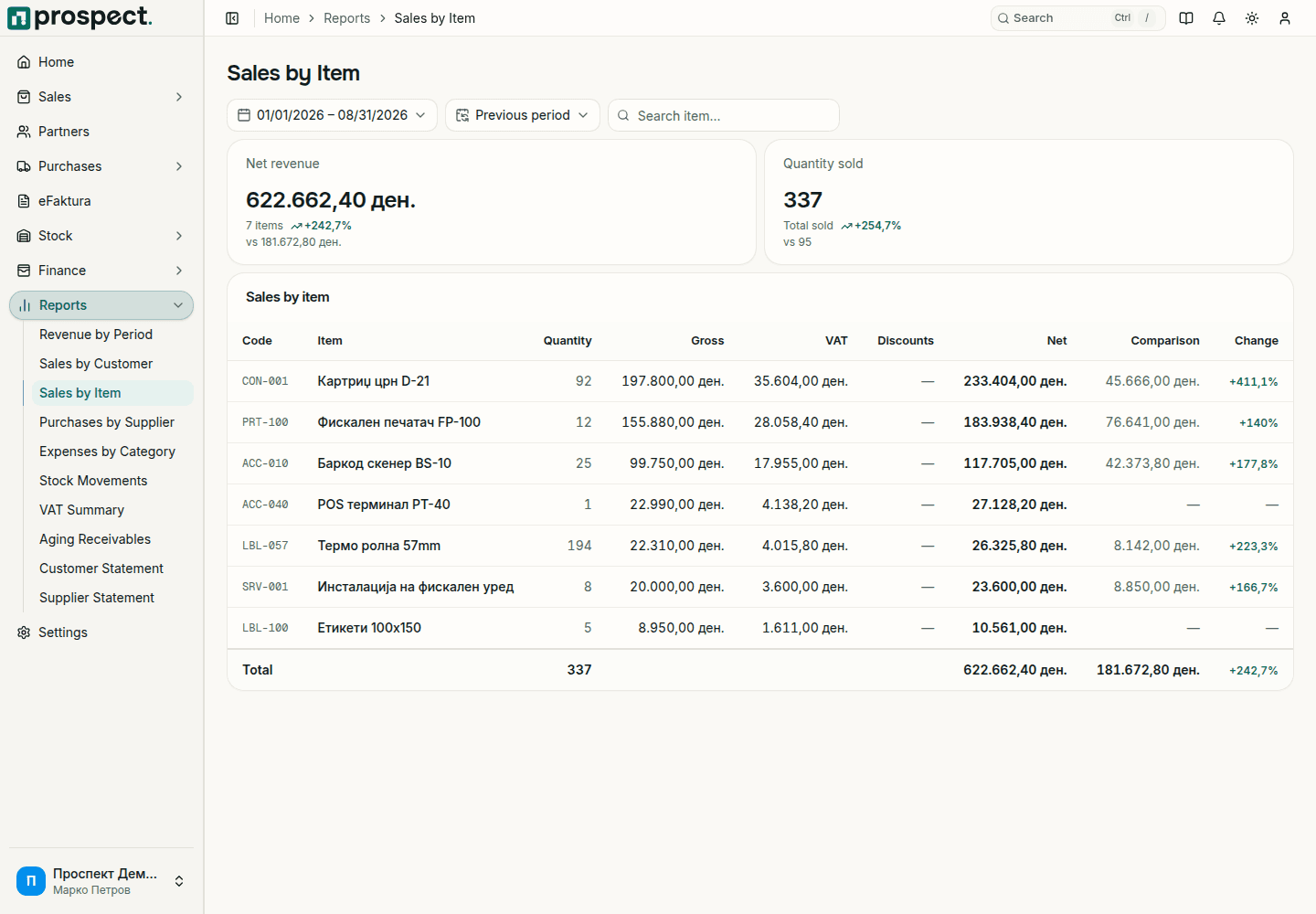Click the Reports bar chart icon
This screenshot has width=1316, height=914.
[x=25, y=305]
